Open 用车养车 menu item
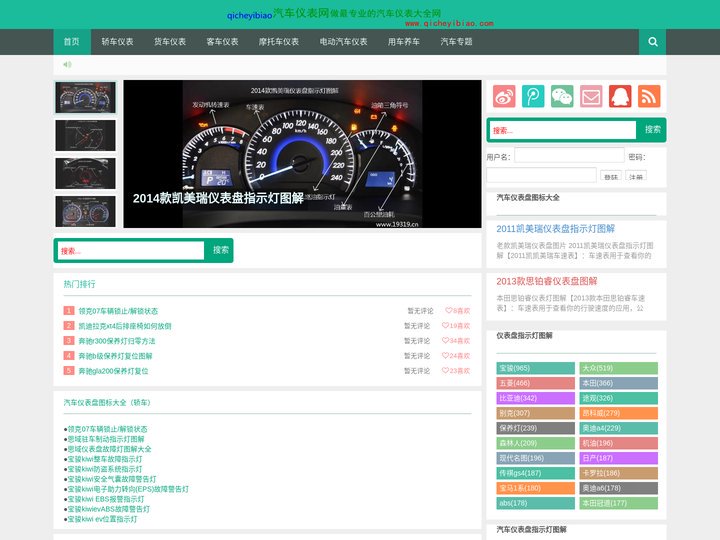 pos(404,42)
